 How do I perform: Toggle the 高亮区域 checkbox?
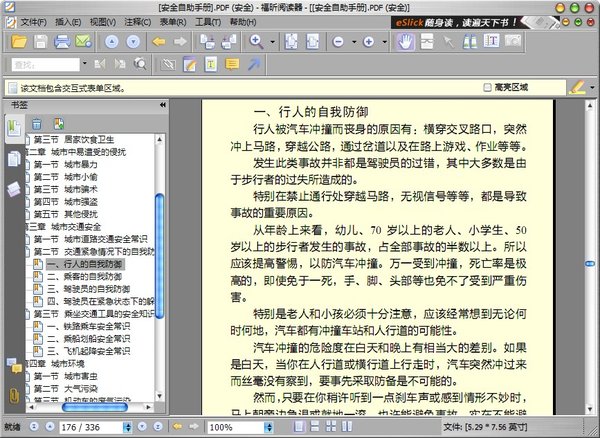click(487, 88)
